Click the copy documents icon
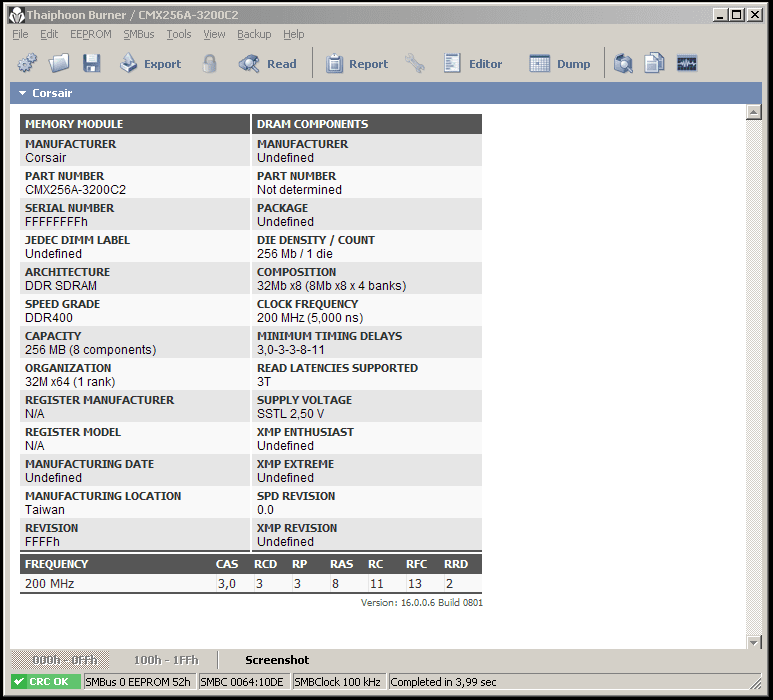 pyautogui.click(x=654, y=64)
